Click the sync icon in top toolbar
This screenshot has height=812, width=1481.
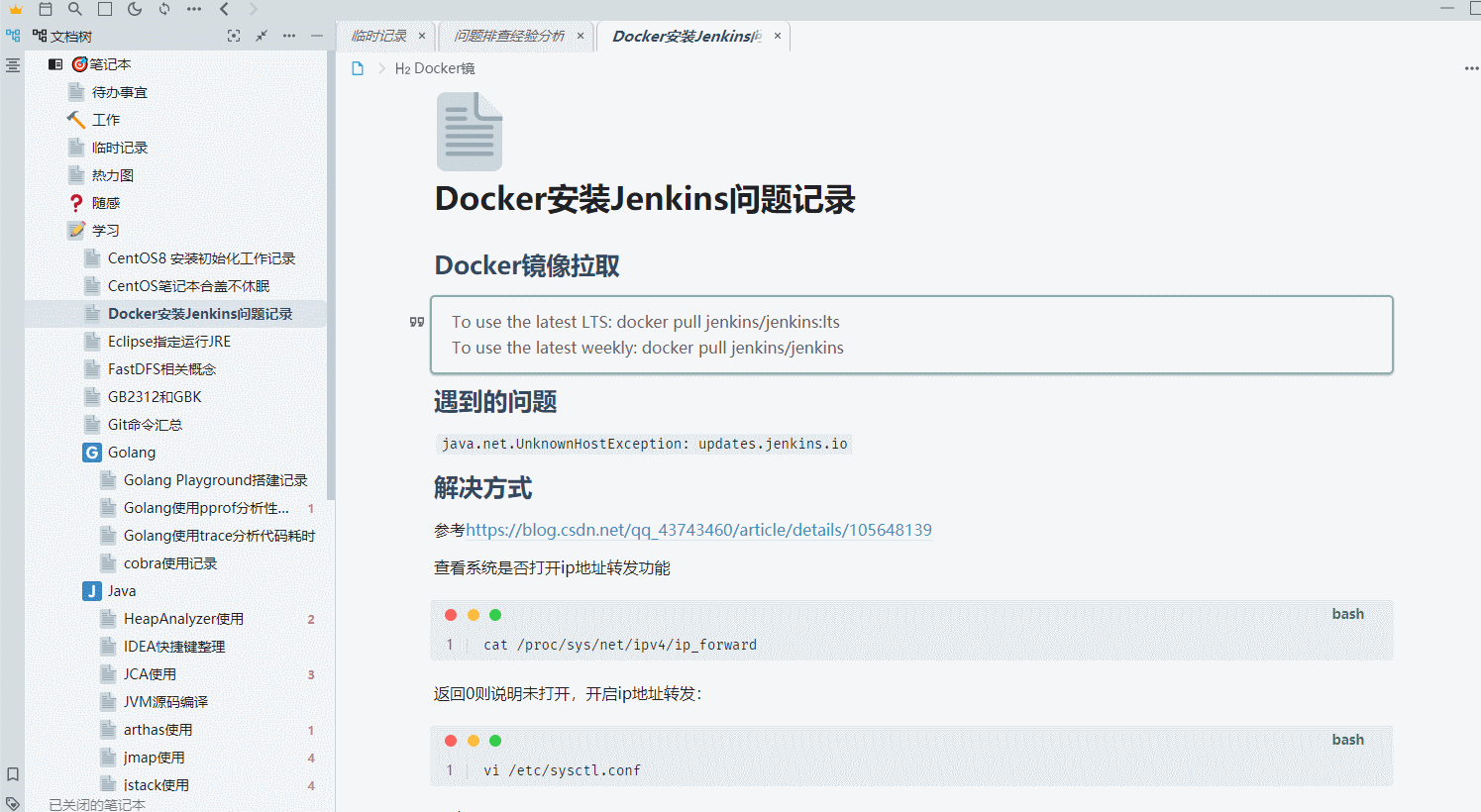point(164,9)
